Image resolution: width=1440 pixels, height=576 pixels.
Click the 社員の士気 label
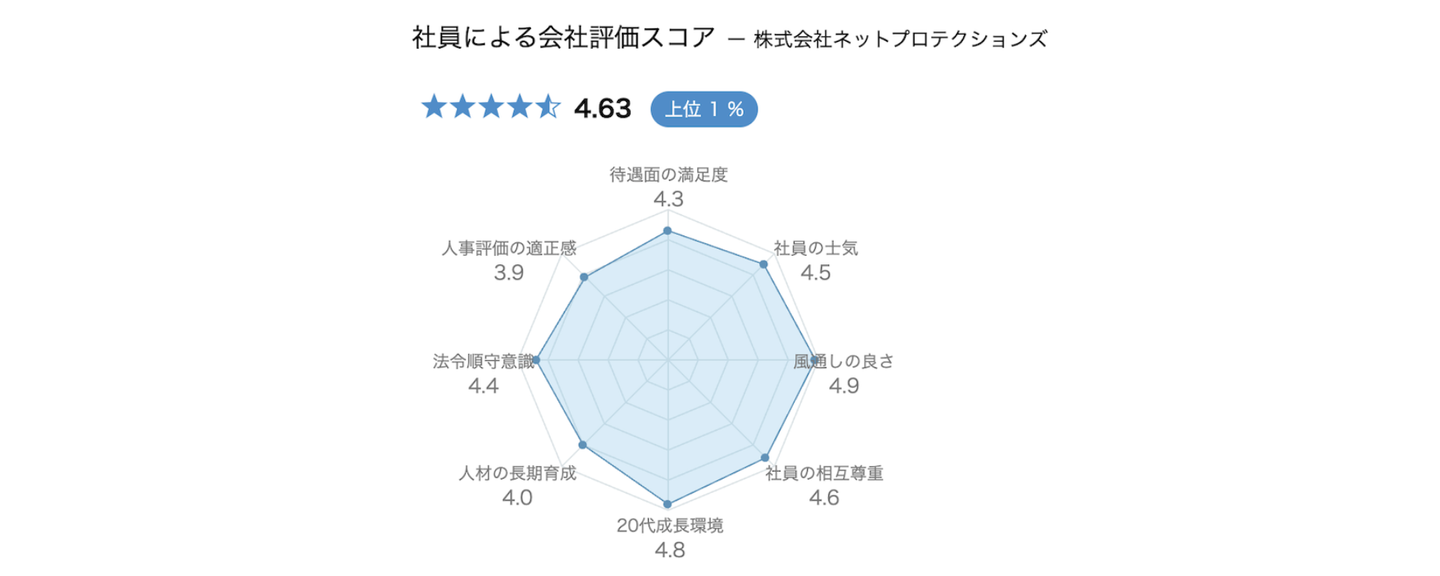pos(816,248)
